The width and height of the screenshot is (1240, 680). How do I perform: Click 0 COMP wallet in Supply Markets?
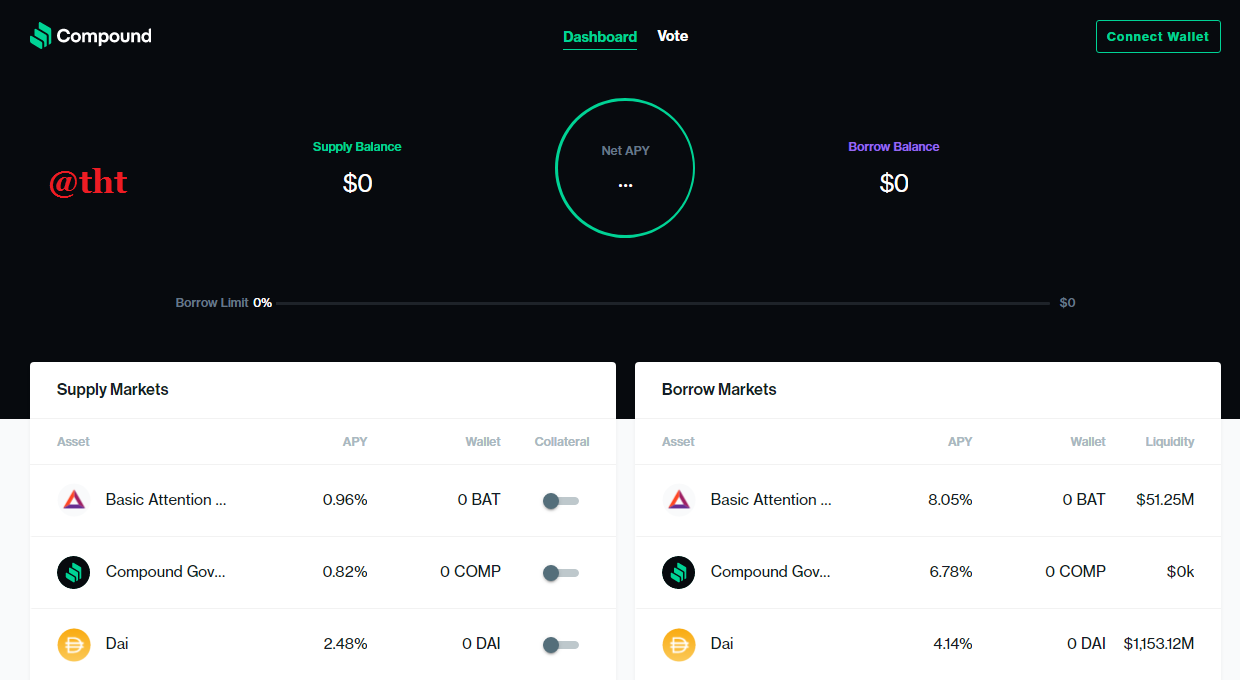[470, 572]
